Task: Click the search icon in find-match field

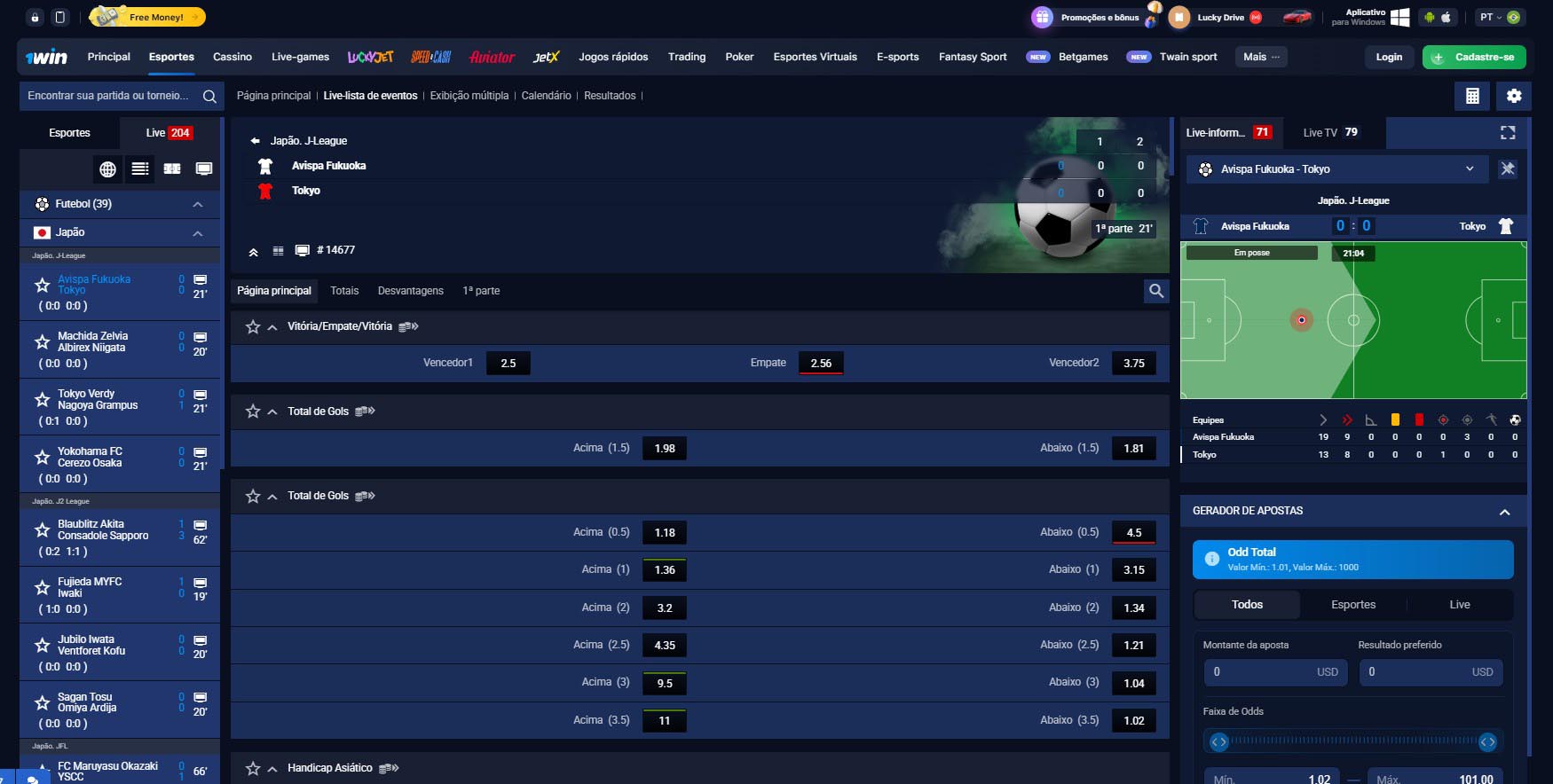Action: pyautogui.click(x=209, y=96)
